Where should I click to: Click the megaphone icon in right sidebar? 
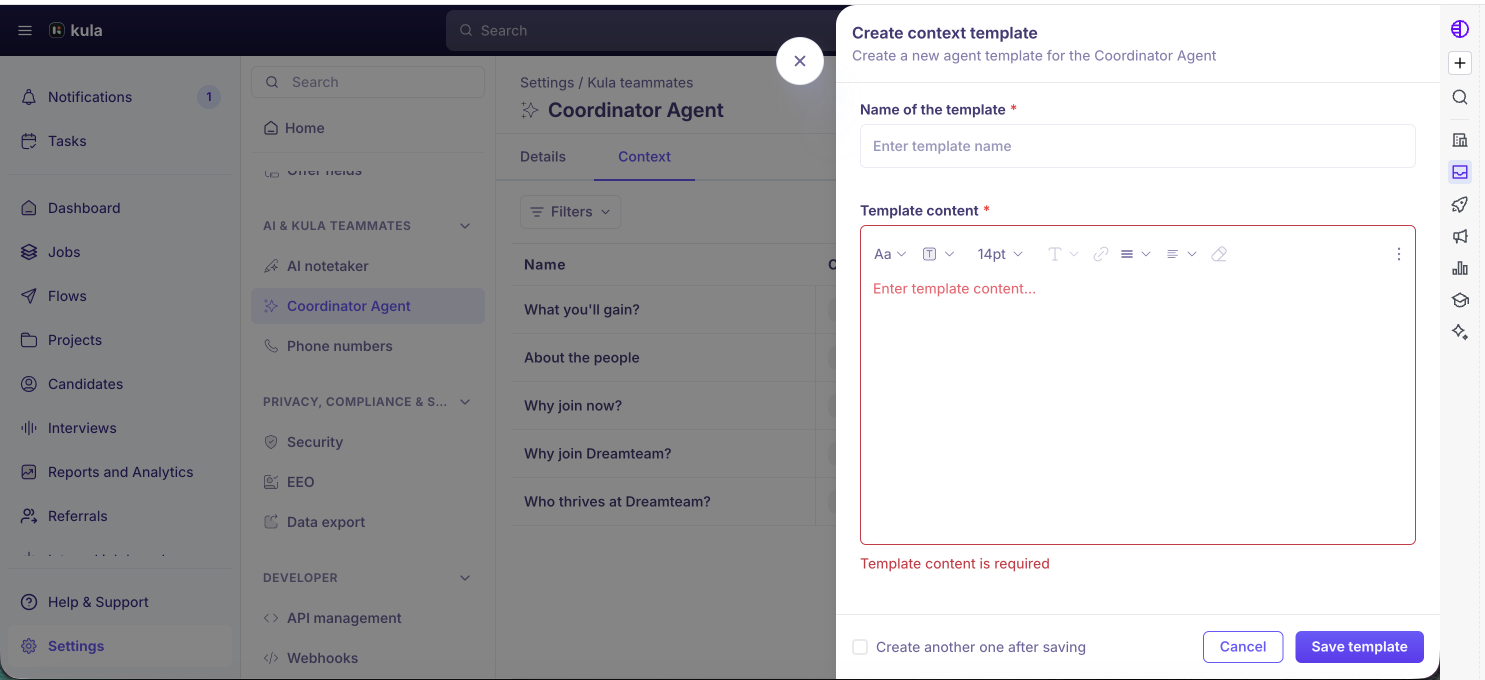(x=1460, y=236)
